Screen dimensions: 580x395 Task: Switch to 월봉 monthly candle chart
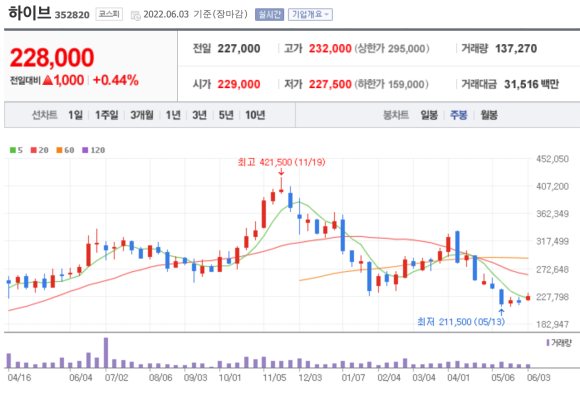click(489, 115)
